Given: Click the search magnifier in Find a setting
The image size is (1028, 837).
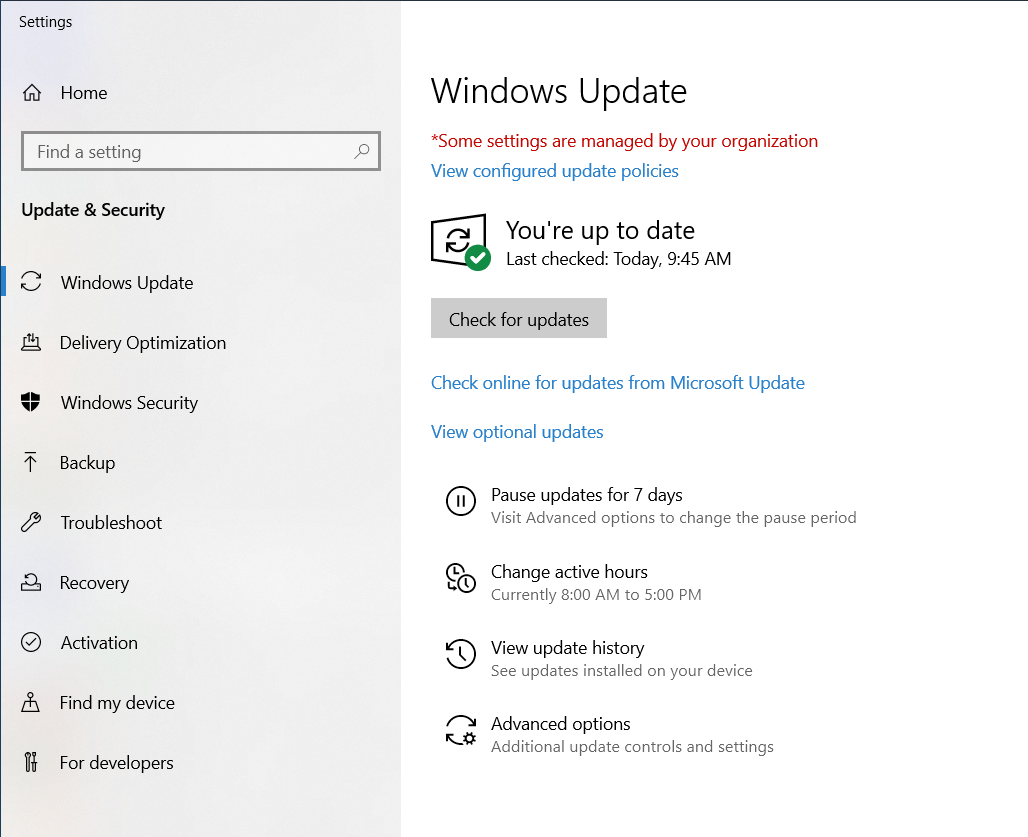Looking at the screenshot, I should point(362,151).
